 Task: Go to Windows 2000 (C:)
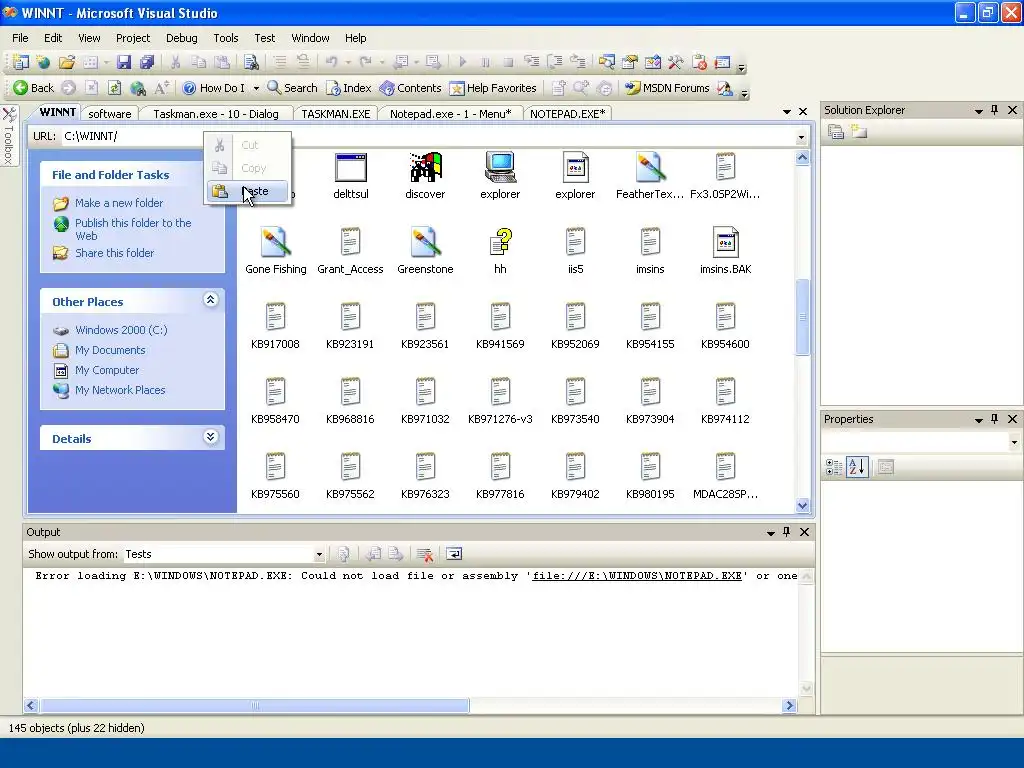click(121, 330)
